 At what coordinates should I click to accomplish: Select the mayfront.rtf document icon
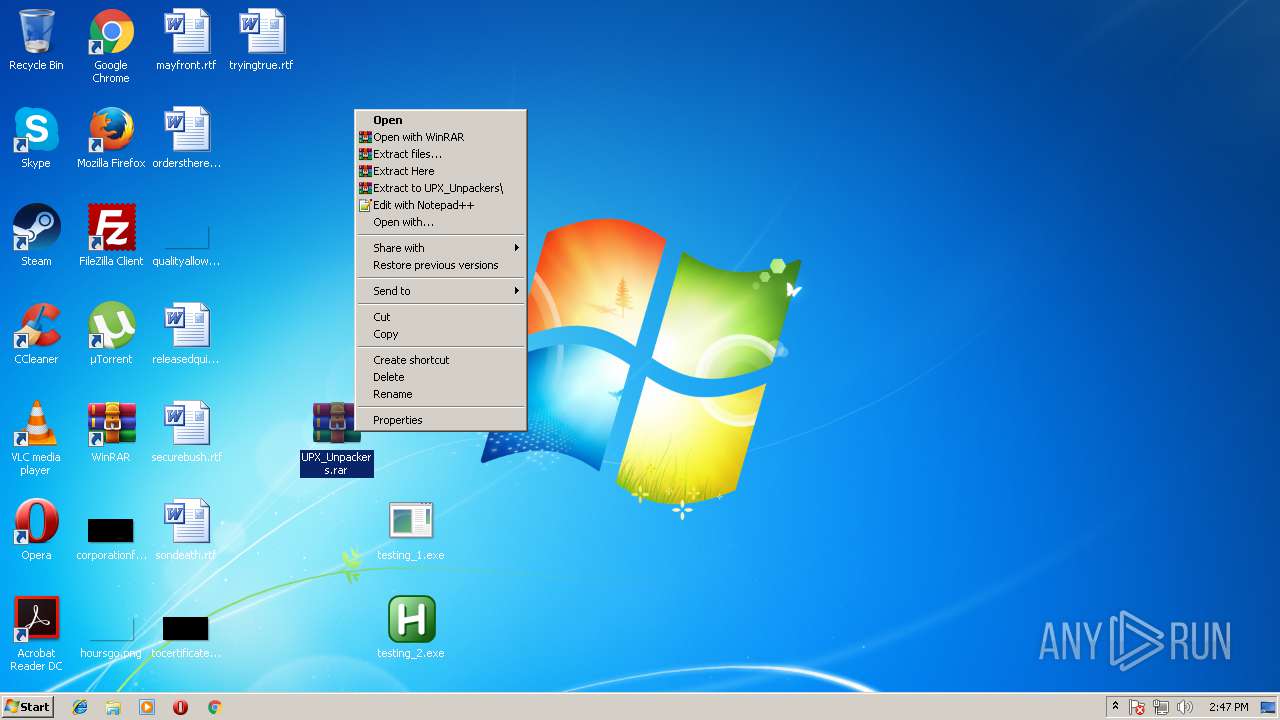(x=186, y=40)
